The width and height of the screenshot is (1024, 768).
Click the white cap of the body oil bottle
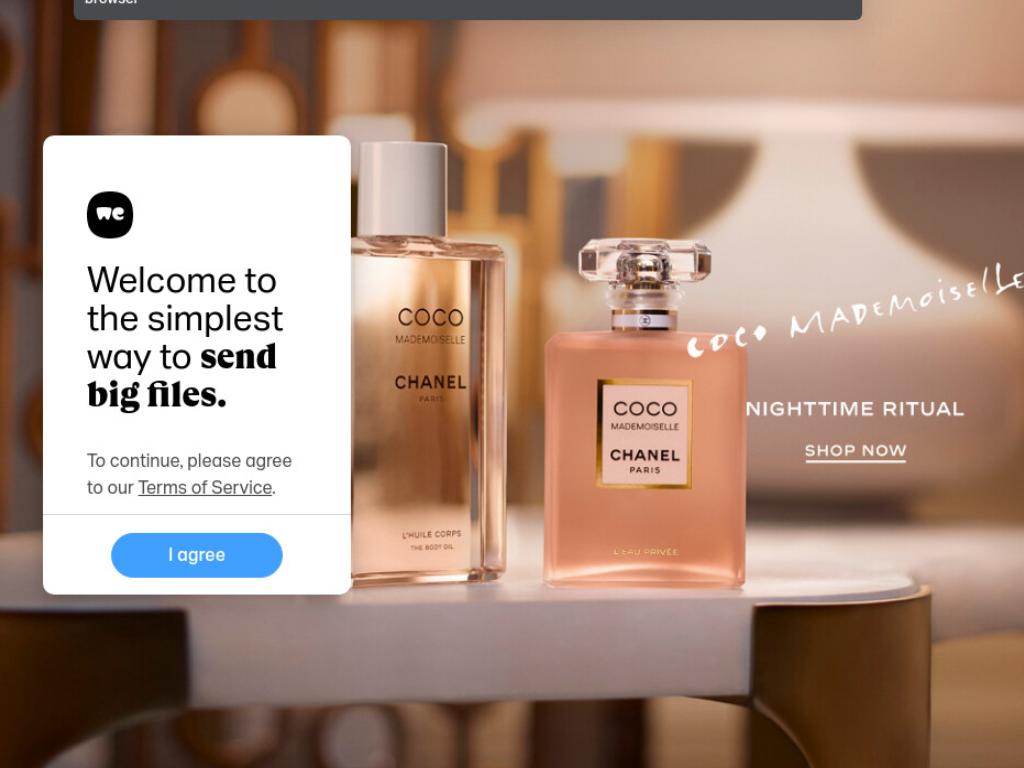pos(403,189)
